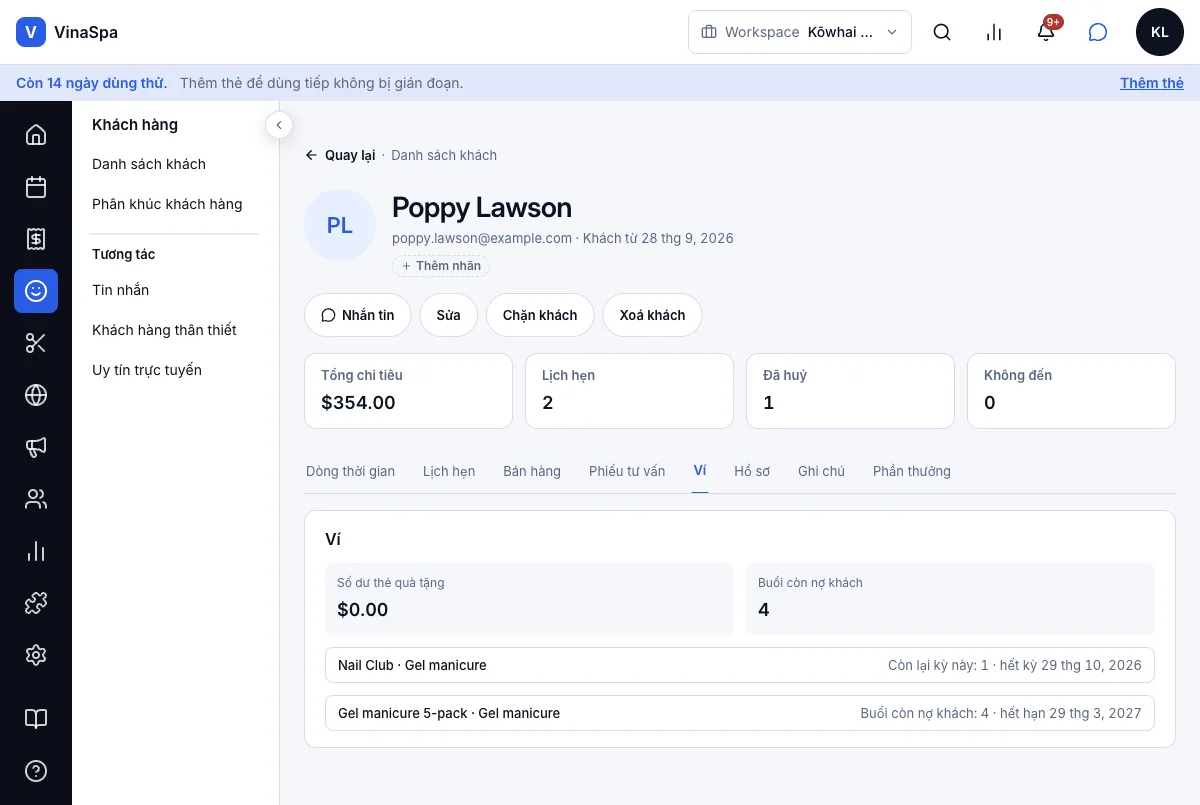This screenshot has height=805, width=1200.
Task: Open the KL user avatar menu
Action: coord(1160,32)
